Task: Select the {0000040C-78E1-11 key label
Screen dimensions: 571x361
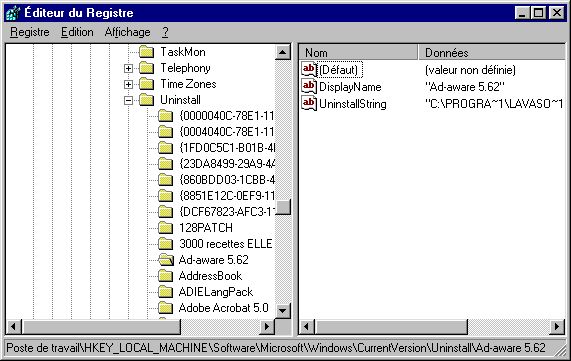Action: point(226,116)
